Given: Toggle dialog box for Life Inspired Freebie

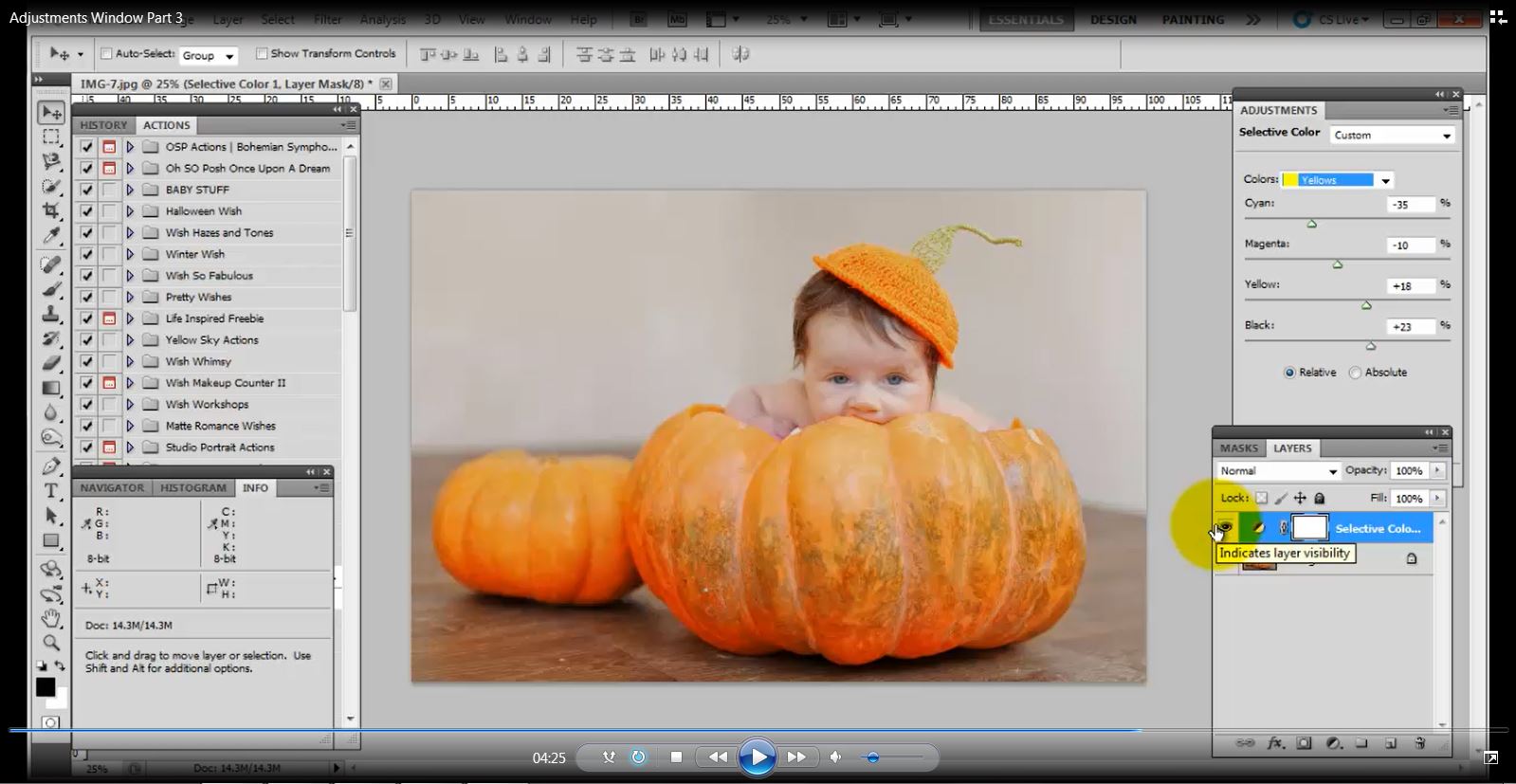Looking at the screenshot, I should (x=109, y=319).
